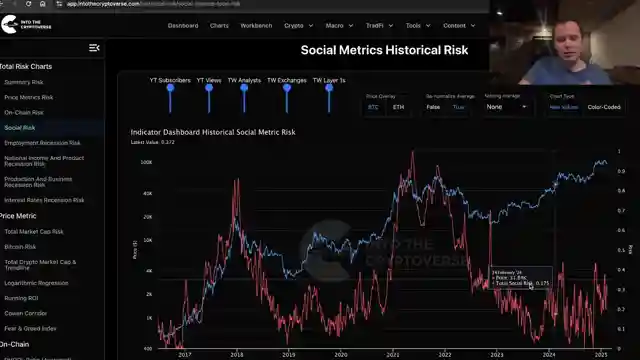Open Cowen Corridor chart
Screen dimensions: 640x360
tap(25, 313)
